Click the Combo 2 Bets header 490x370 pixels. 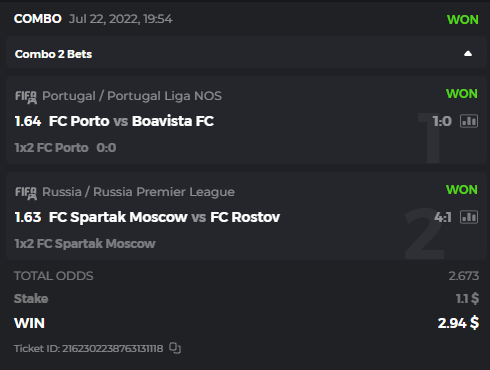tap(246, 54)
